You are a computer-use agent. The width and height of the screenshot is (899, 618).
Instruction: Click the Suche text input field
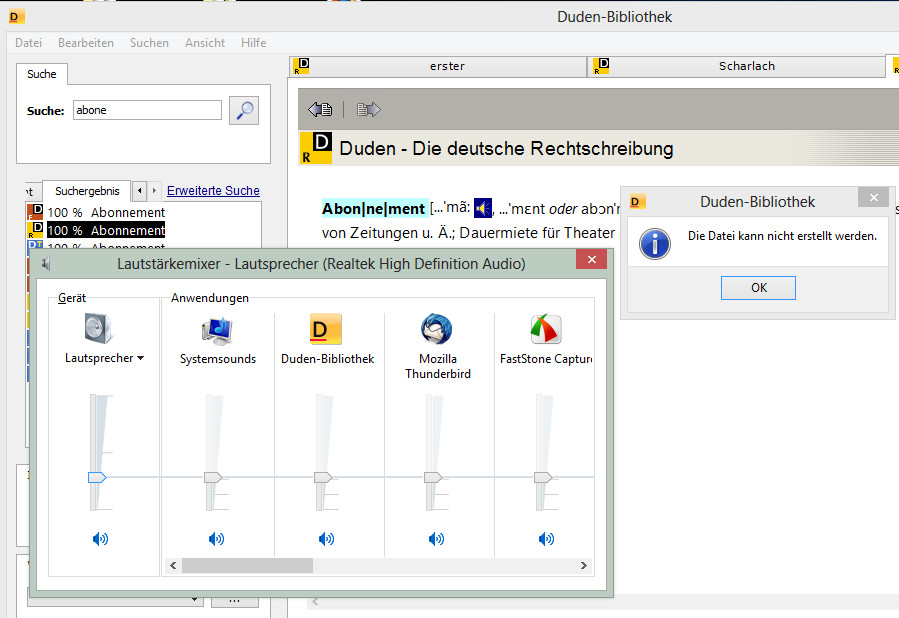(147, 110)
